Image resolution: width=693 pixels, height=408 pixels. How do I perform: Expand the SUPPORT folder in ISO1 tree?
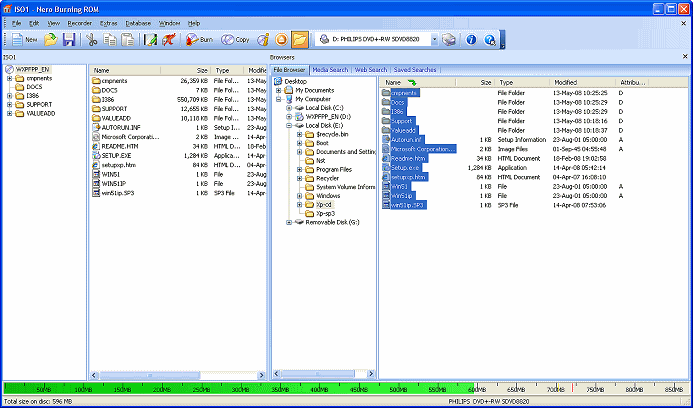click(x=9, y=105)
